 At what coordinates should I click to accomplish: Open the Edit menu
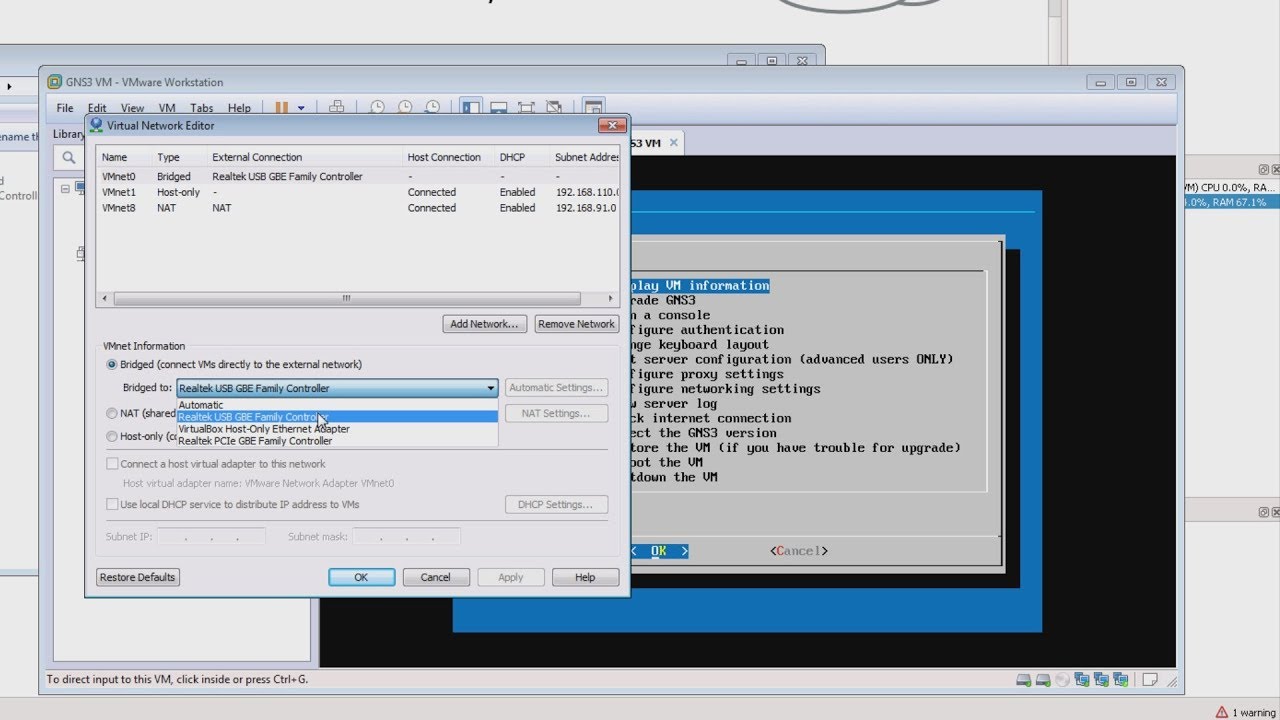[x=97, y=108]
